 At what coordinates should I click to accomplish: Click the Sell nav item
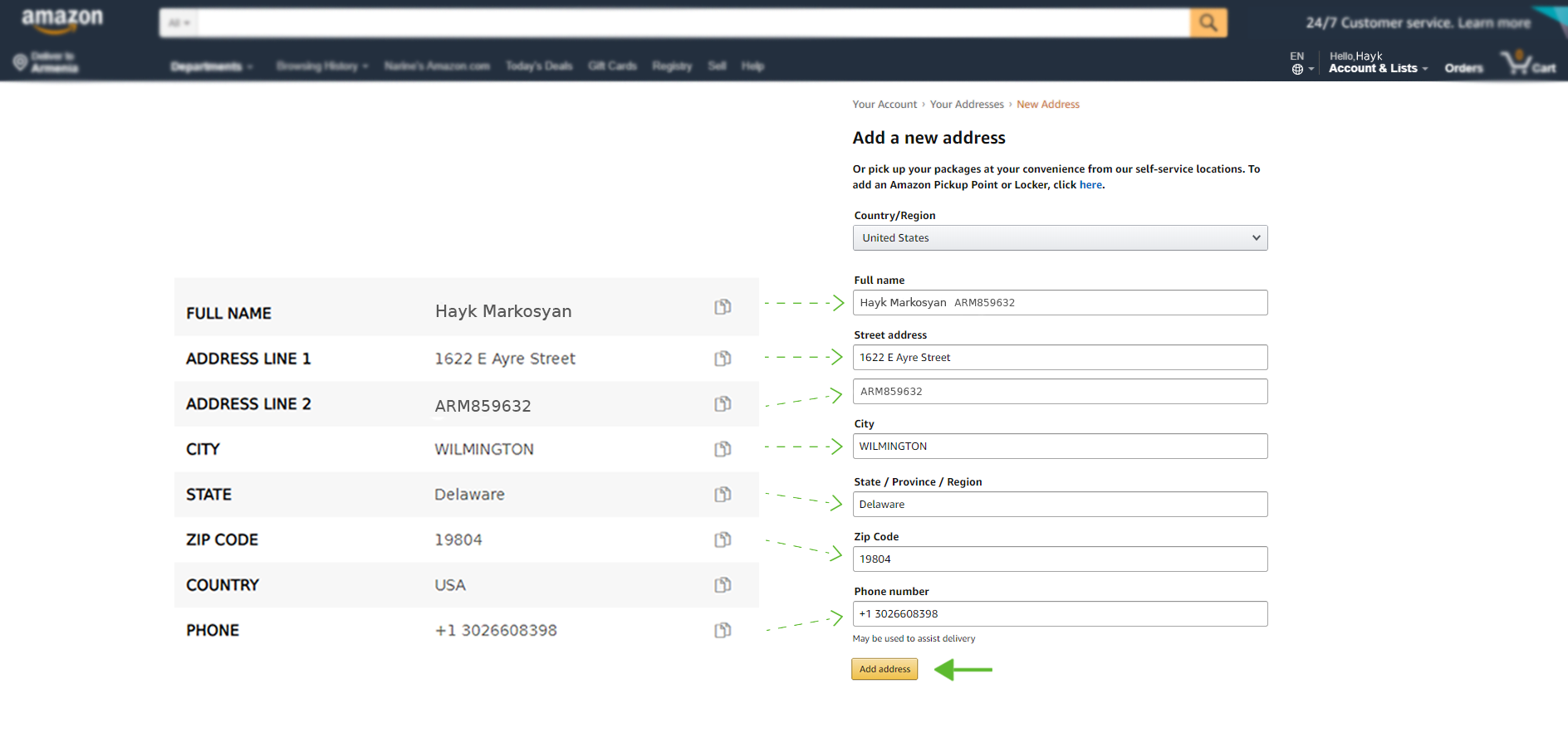click(x=717, y=66)
